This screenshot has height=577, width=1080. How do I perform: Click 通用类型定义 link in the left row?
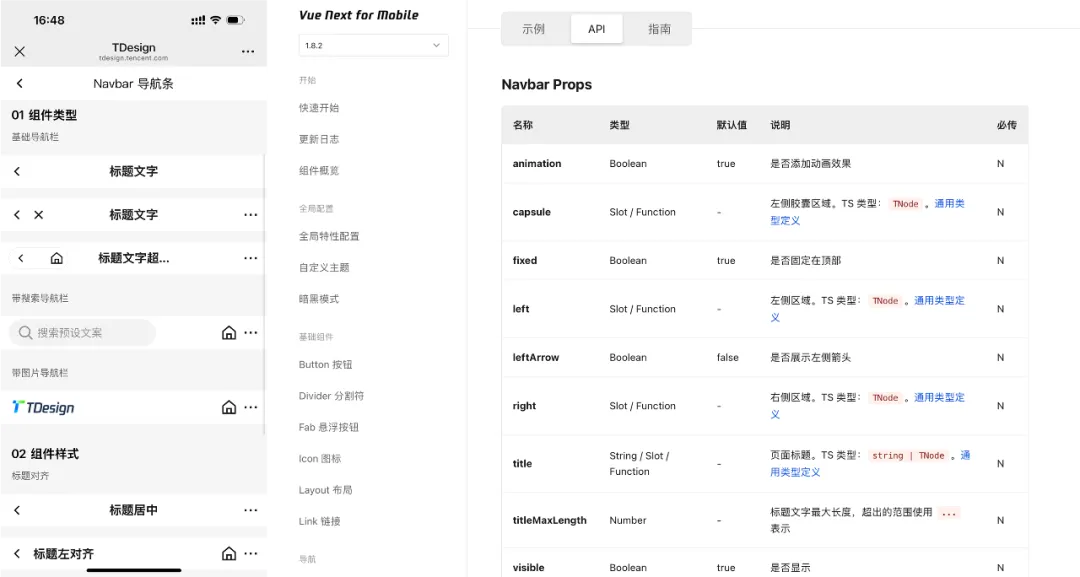pos(939,301)
